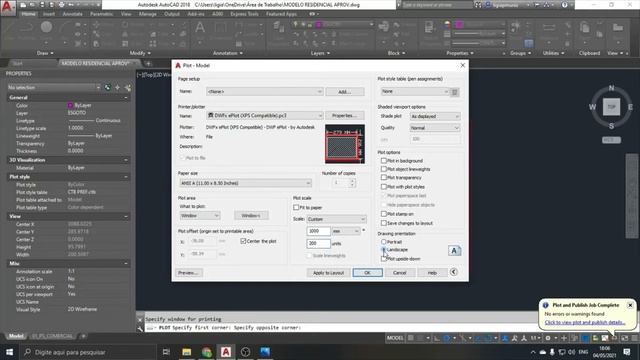This screenshot has width=640, height=360.
Task: Enable Plot stamp on checkbox
Action: 384,213
